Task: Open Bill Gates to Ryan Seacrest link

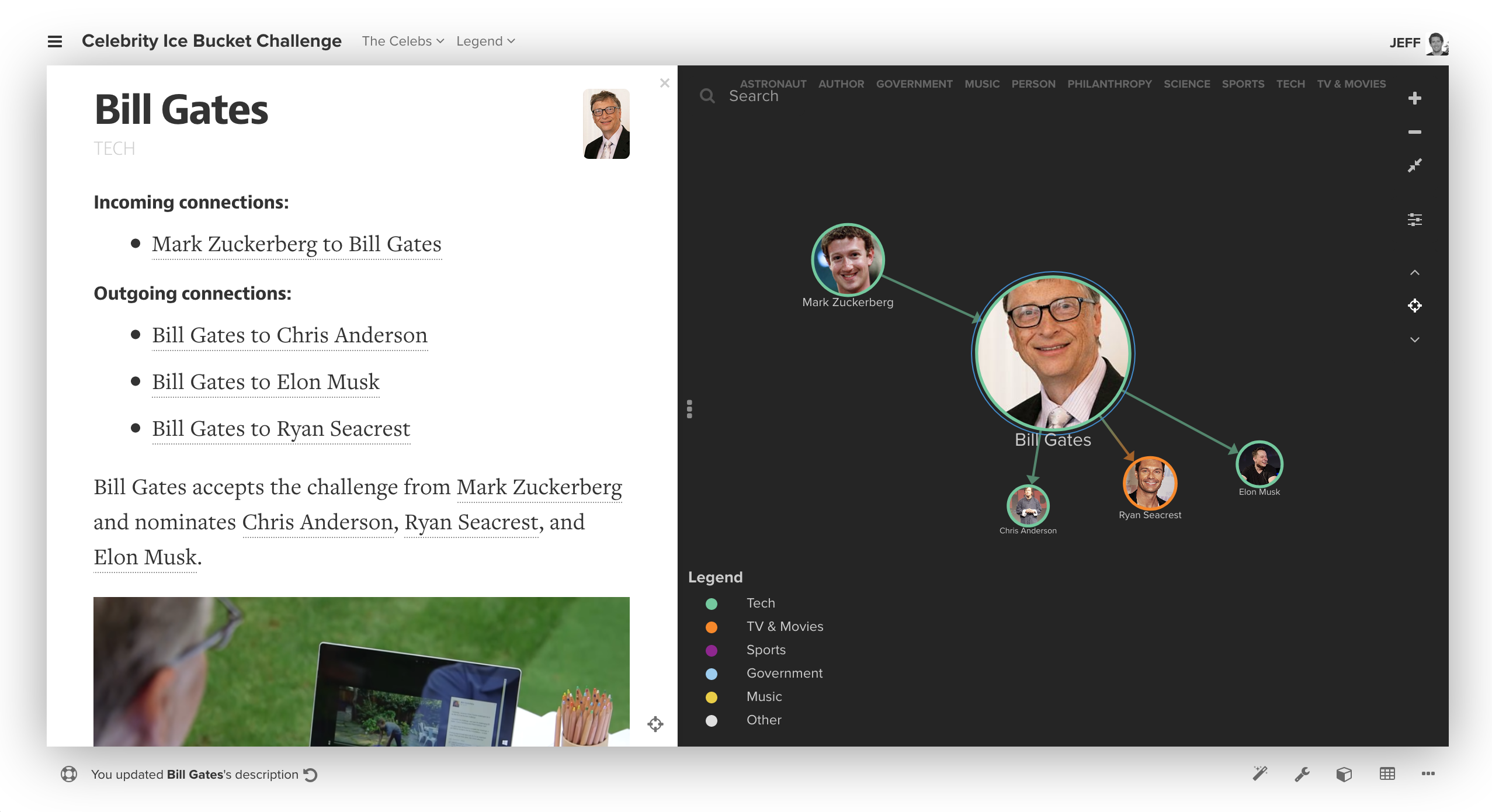Action: point(281,429)
